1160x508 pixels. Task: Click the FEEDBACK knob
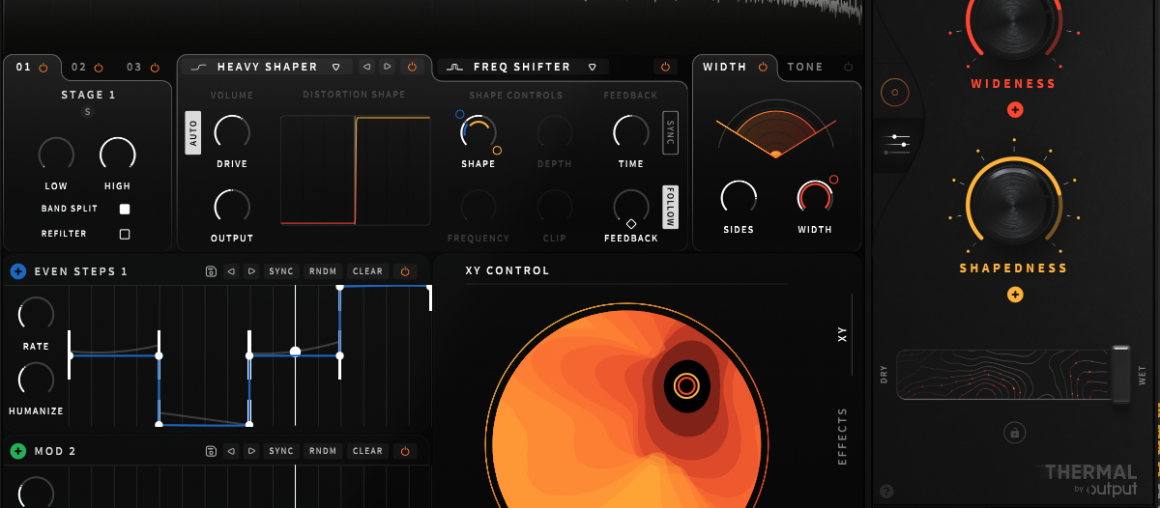tap(631, 206)
